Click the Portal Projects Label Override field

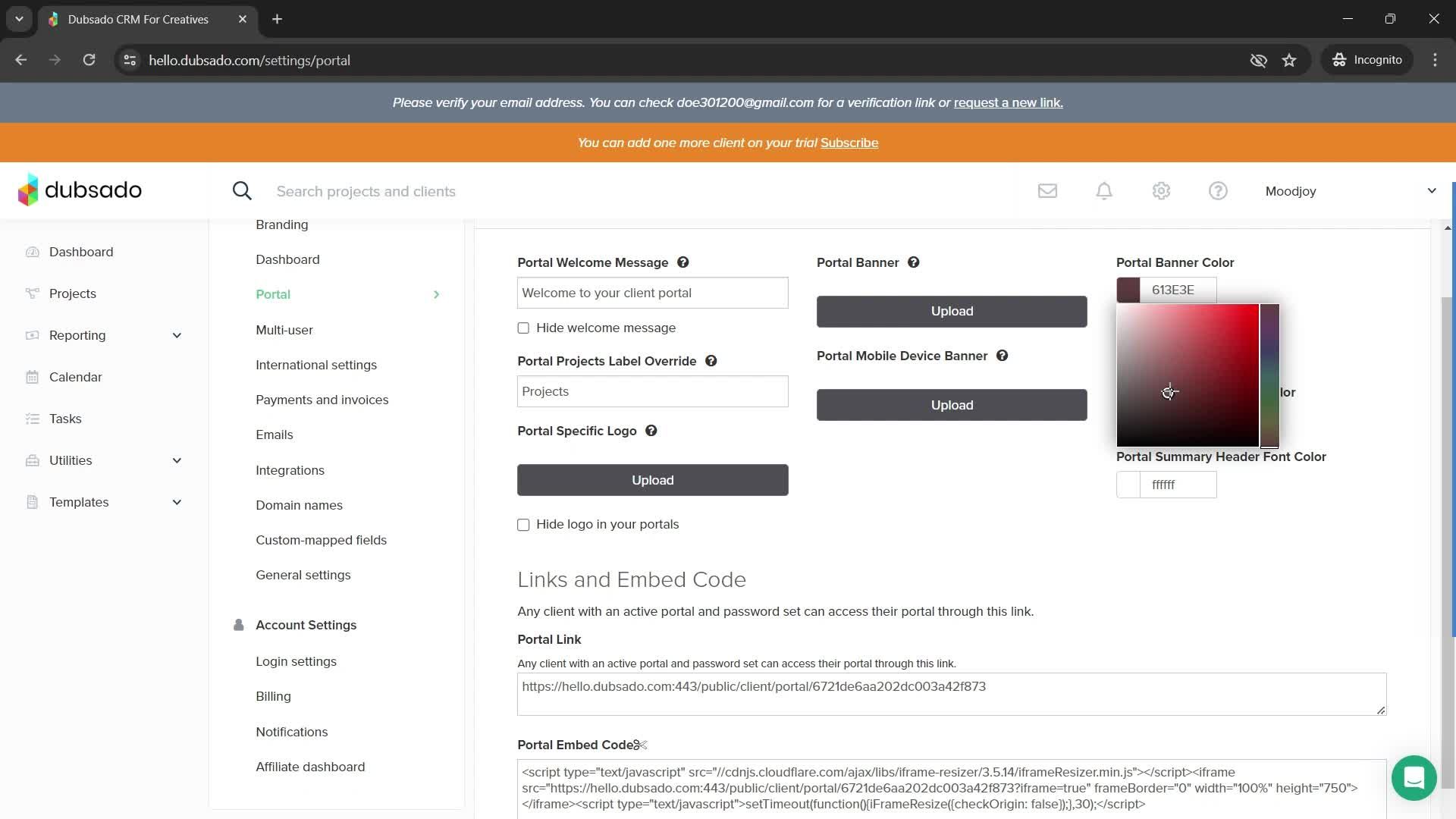[x=652, y=391]
